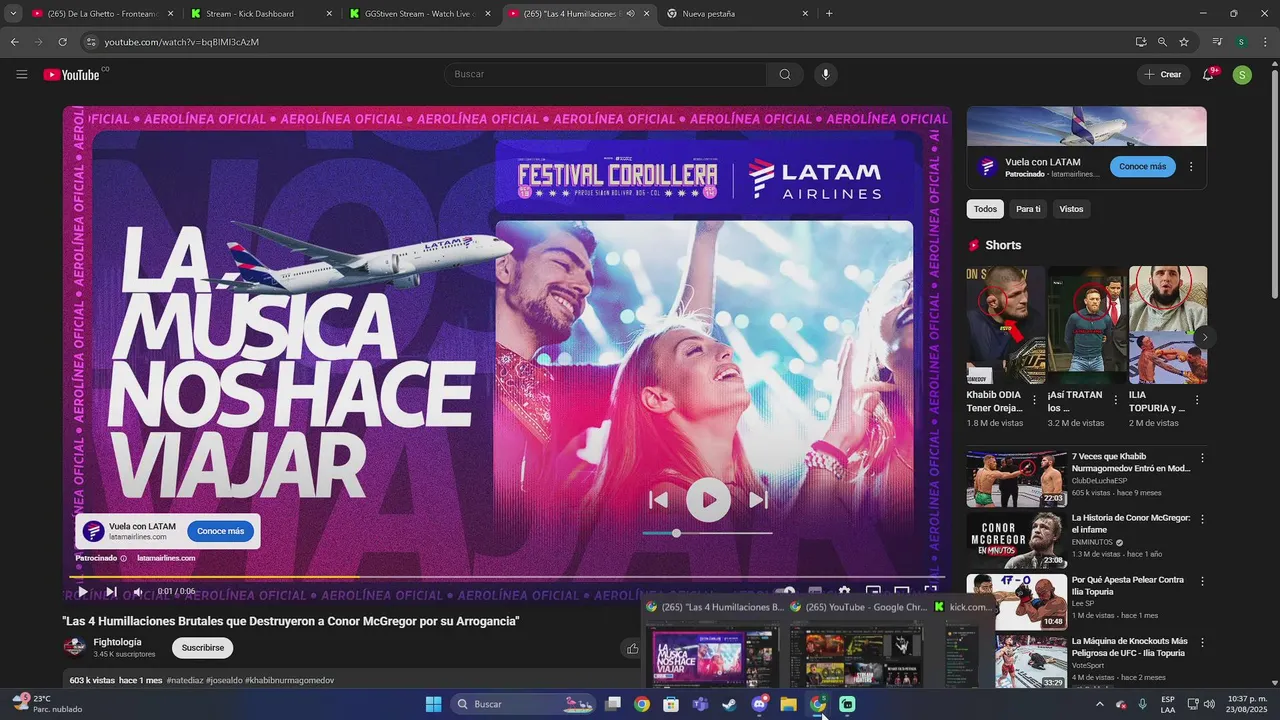The image size is (1280, 720).
Task: Open options for Por Qué Apesta Pelear video
Action: pyautogui.click(x=1203, y=581)
